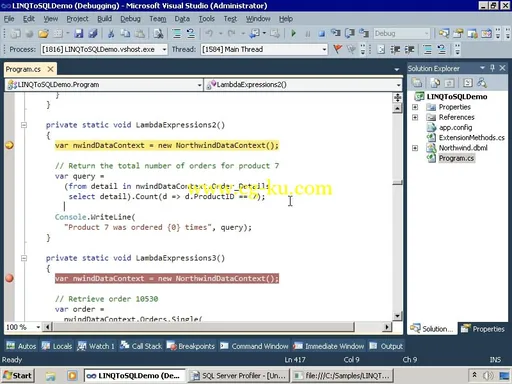Open the 100 % zoom dropdown
This screenshot has height=384, width=512.
coord(38,327)
